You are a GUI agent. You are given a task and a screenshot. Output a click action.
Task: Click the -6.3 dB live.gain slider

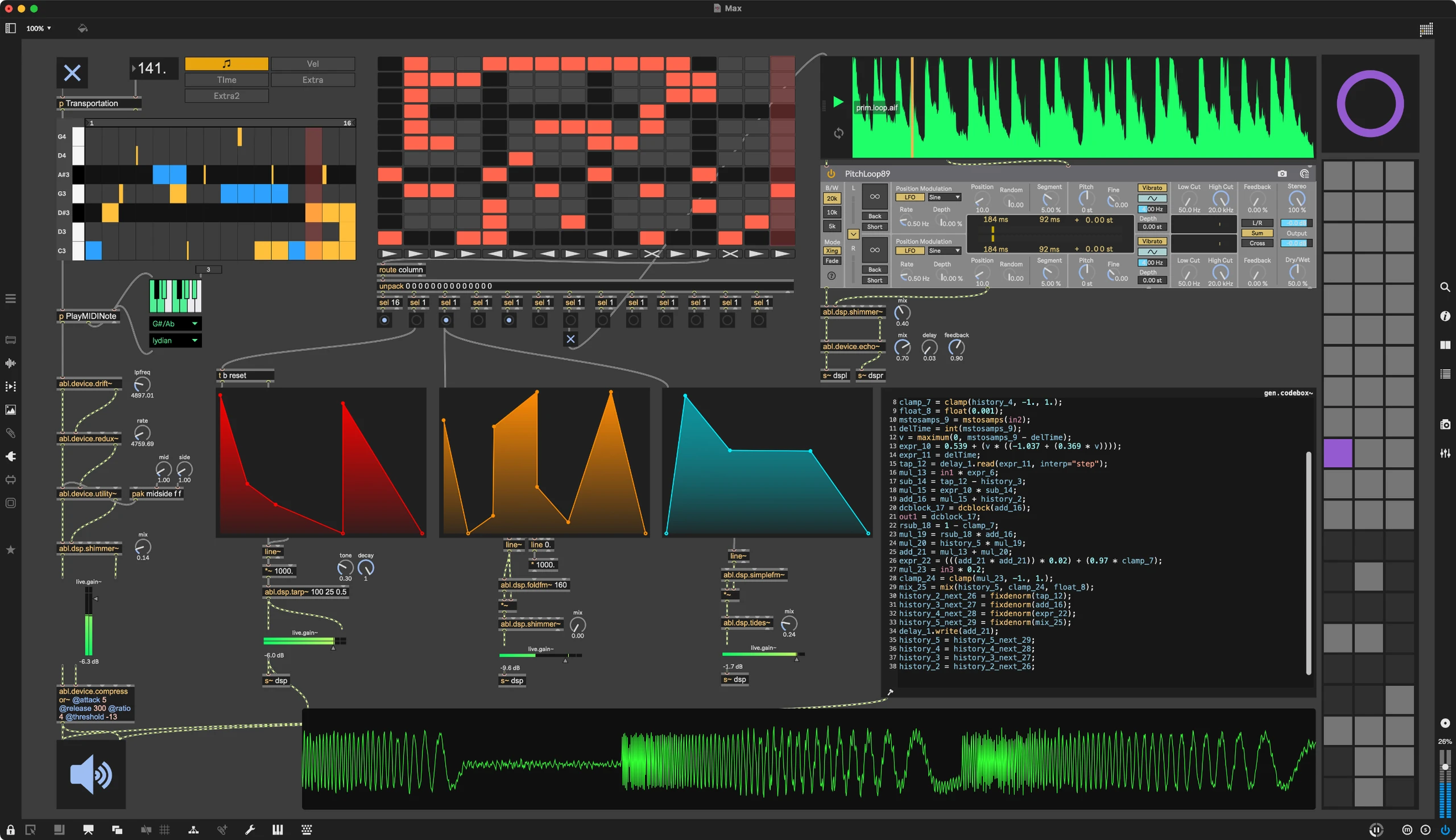[89, 620]
